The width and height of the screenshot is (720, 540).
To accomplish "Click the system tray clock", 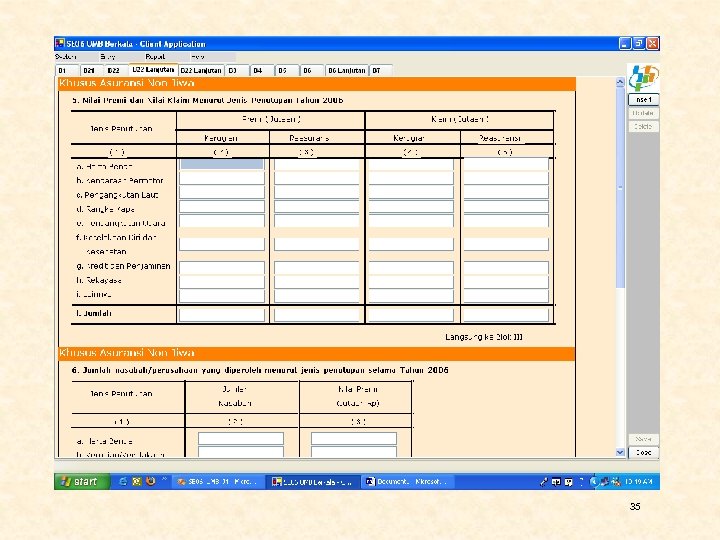I will [x=639, y=482].
